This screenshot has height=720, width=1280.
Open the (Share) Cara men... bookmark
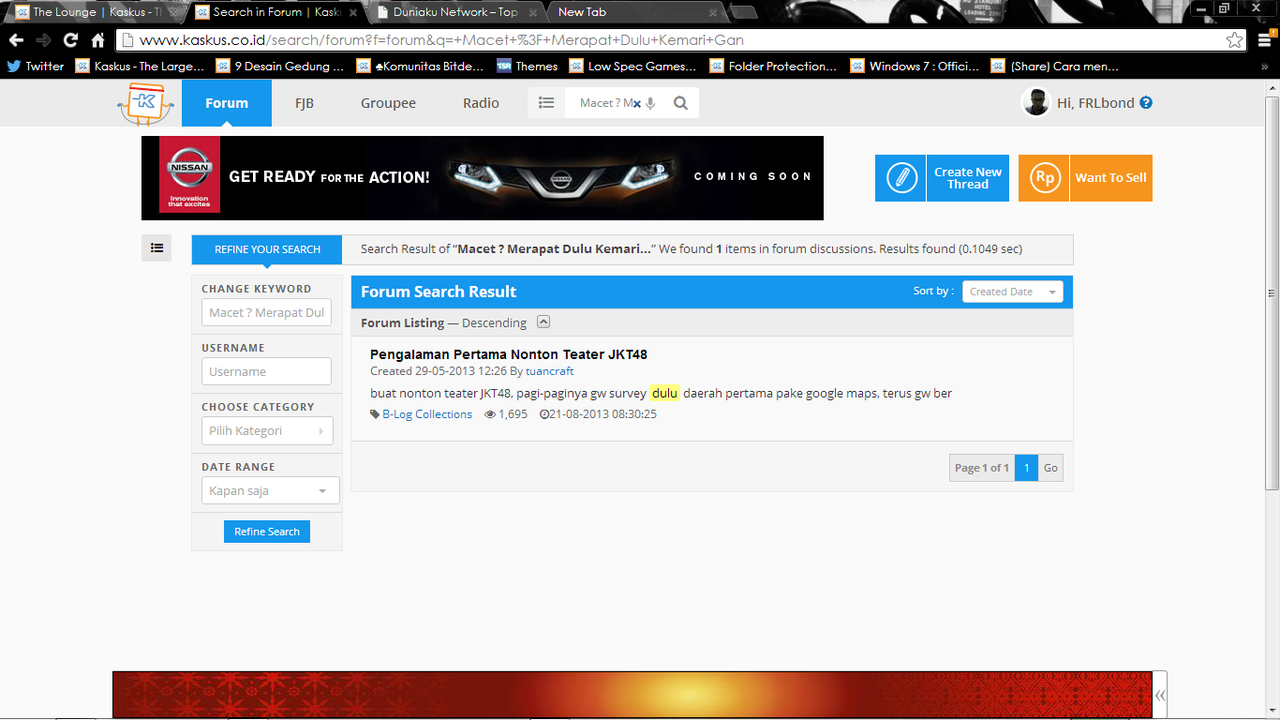[x=1055, y=66]
